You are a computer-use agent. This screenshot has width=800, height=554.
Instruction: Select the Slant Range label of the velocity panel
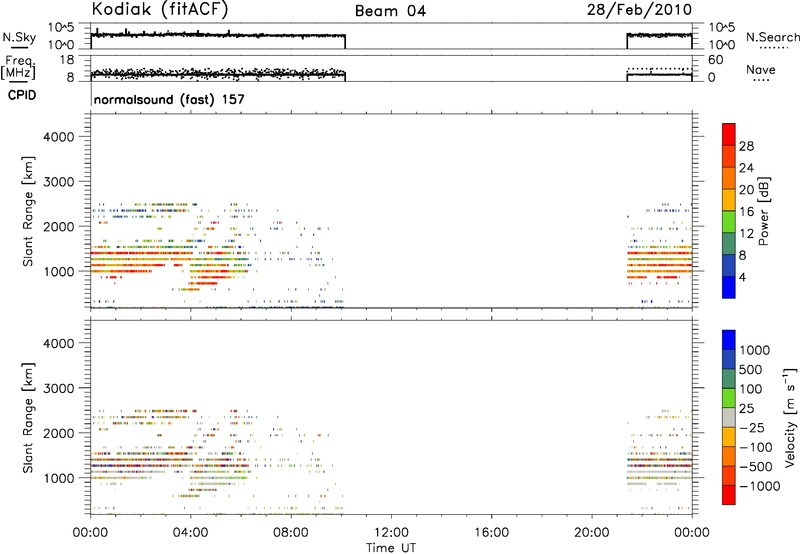pyautogui.click(x=28, y=417)
